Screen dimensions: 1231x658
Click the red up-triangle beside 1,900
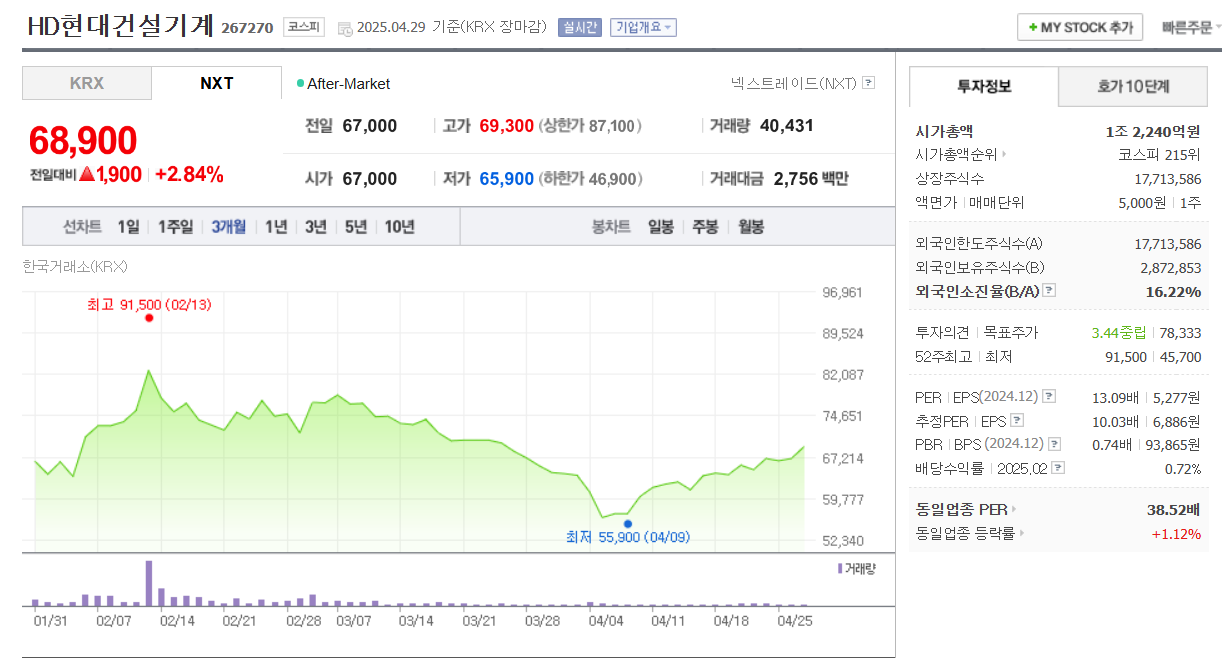click(x=86, y=174)
